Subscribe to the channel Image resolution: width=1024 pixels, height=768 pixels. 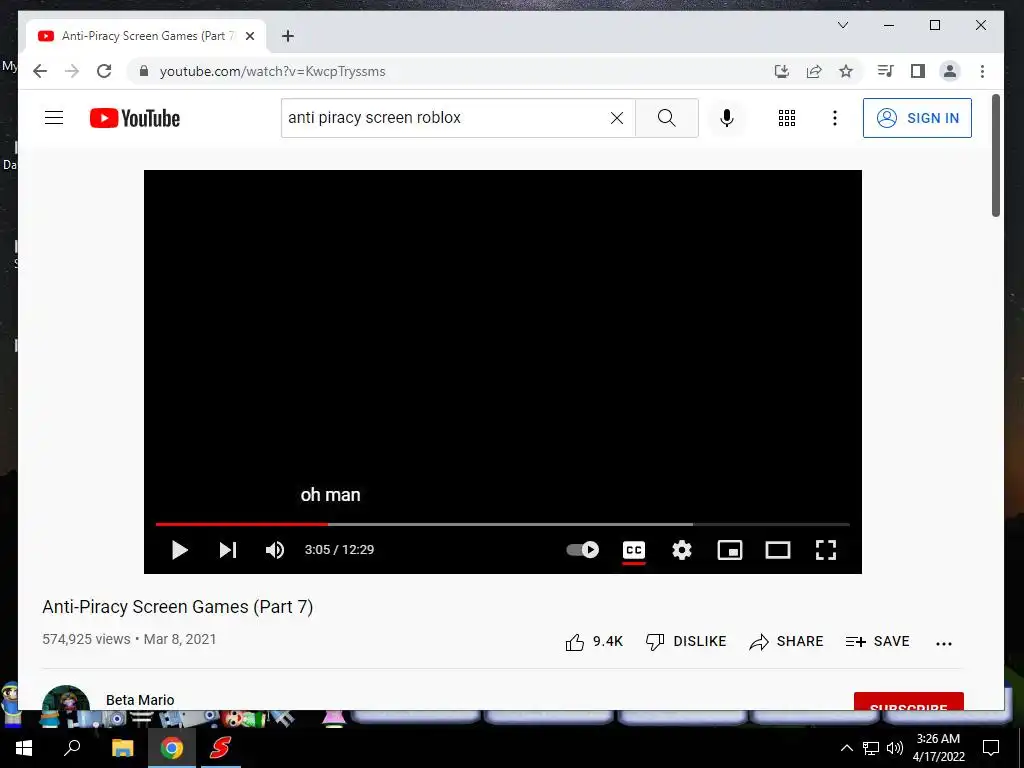pyautogui.click(x=908, y=701)
